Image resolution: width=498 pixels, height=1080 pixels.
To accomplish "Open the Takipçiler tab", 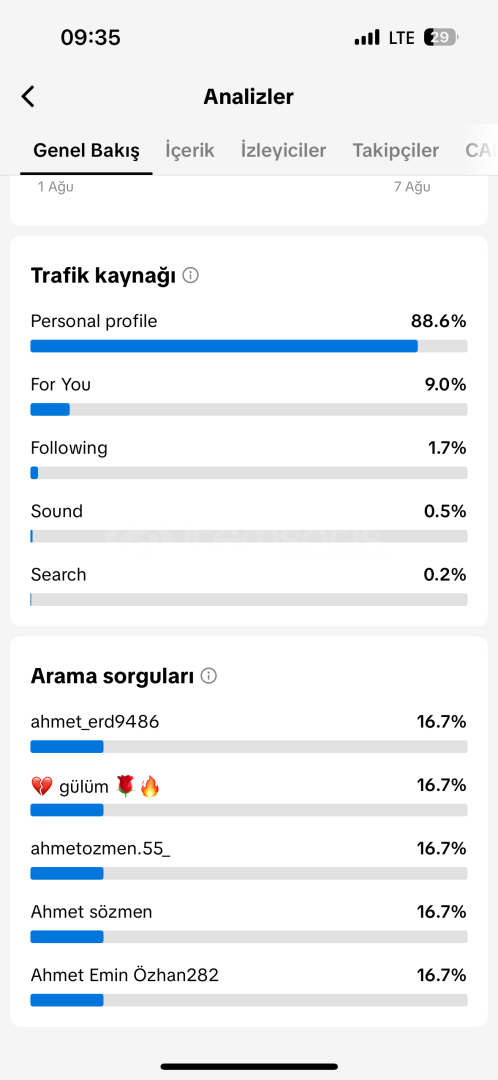I will click(x=395, y=151).
